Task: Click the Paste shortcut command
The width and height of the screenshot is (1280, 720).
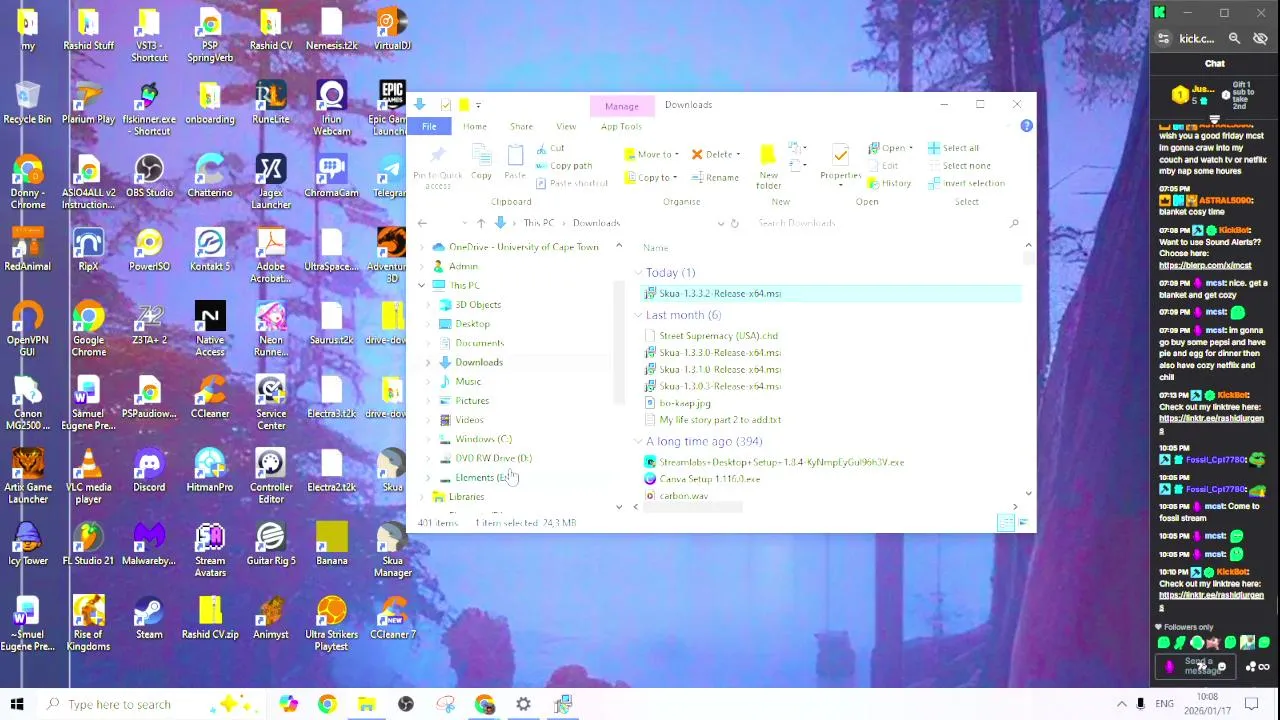Action: coord(571,183)
